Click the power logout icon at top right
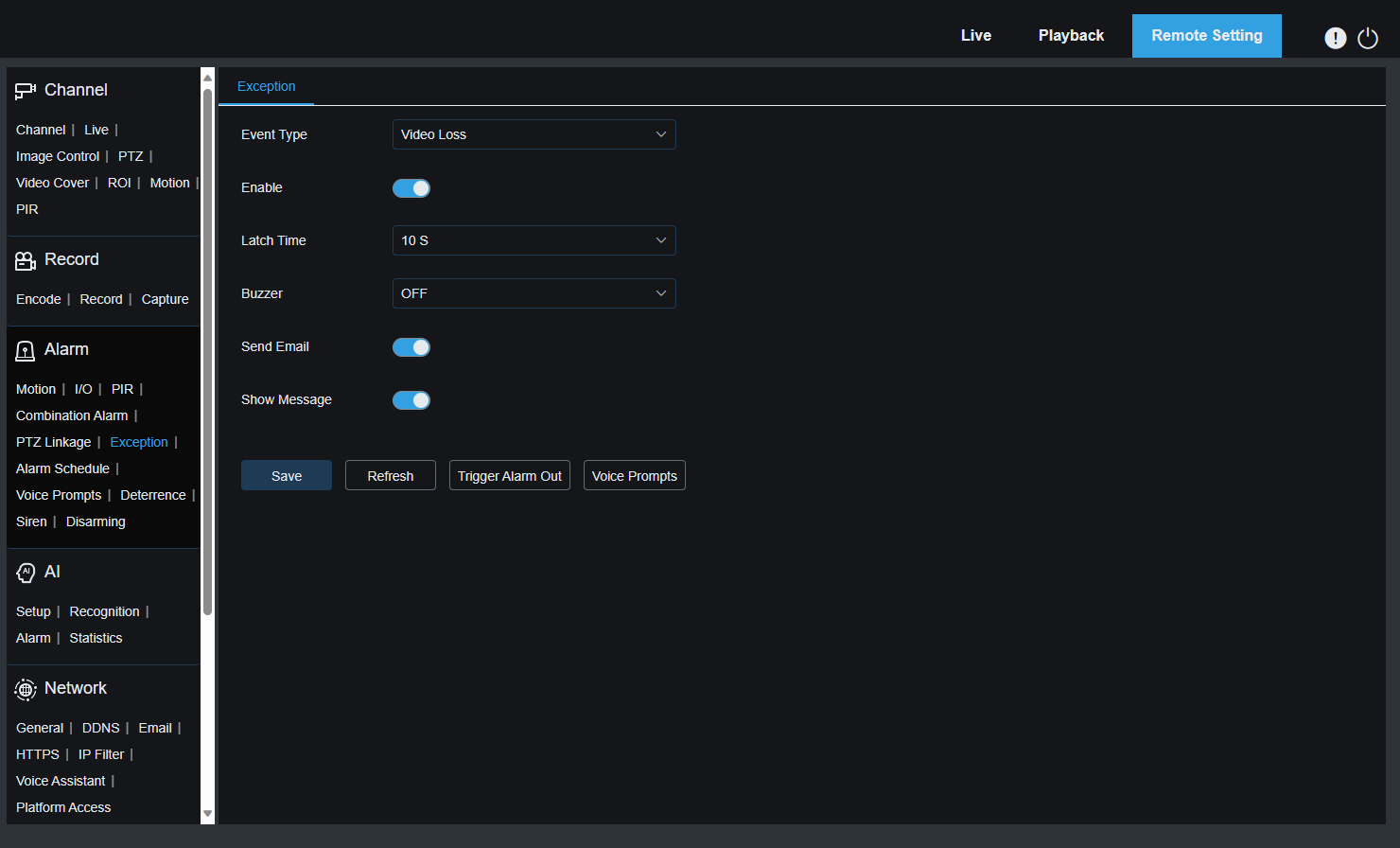 coord(1368,38)
